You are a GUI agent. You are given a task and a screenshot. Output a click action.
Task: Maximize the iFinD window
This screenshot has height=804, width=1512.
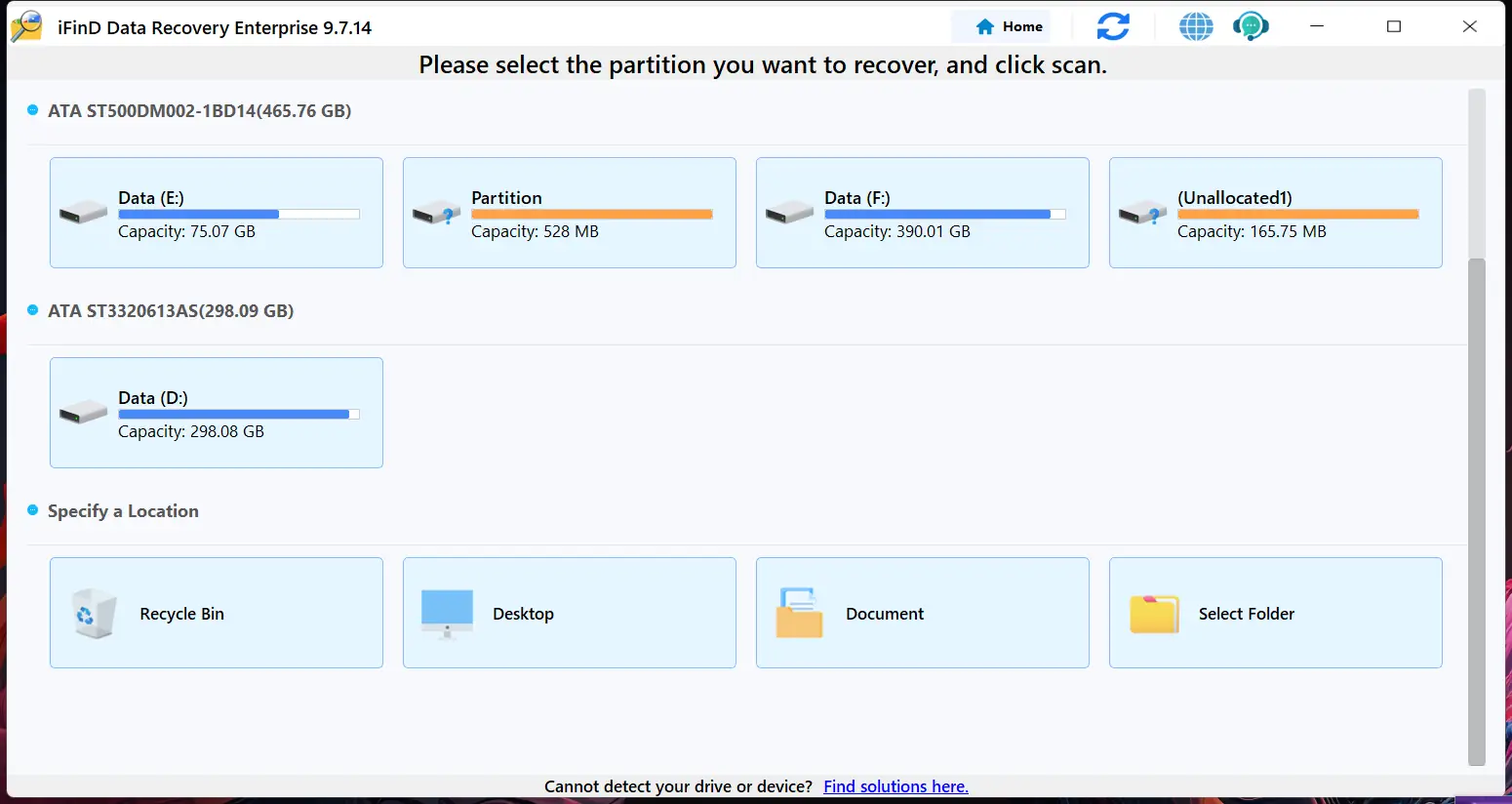[x=1394, y=26]
